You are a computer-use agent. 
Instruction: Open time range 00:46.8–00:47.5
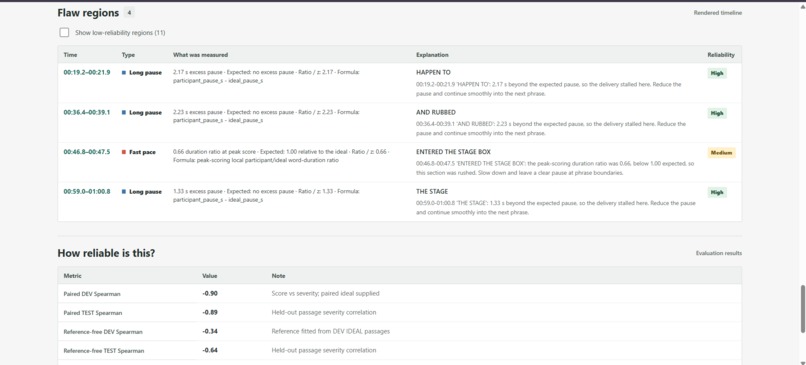pyautogui.click(x=87, y=152)
